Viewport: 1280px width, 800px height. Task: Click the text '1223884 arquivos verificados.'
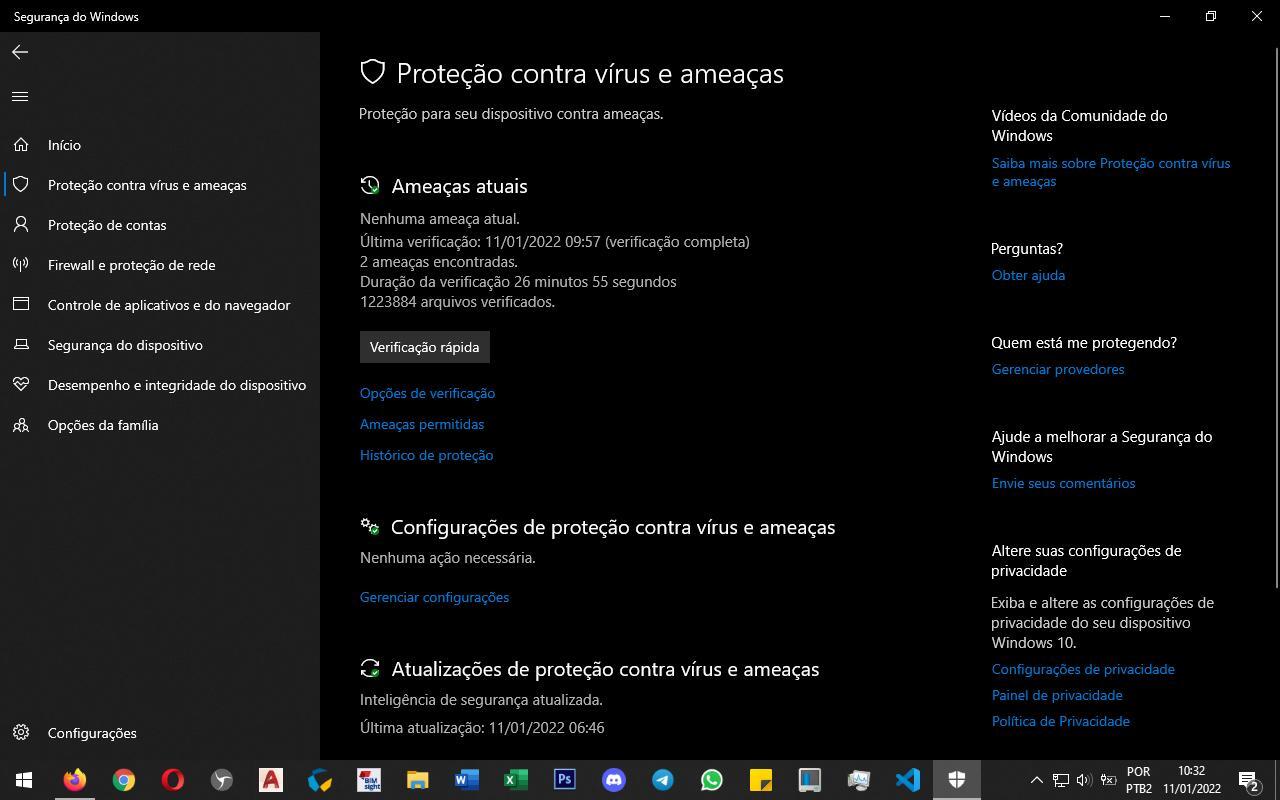457,302
